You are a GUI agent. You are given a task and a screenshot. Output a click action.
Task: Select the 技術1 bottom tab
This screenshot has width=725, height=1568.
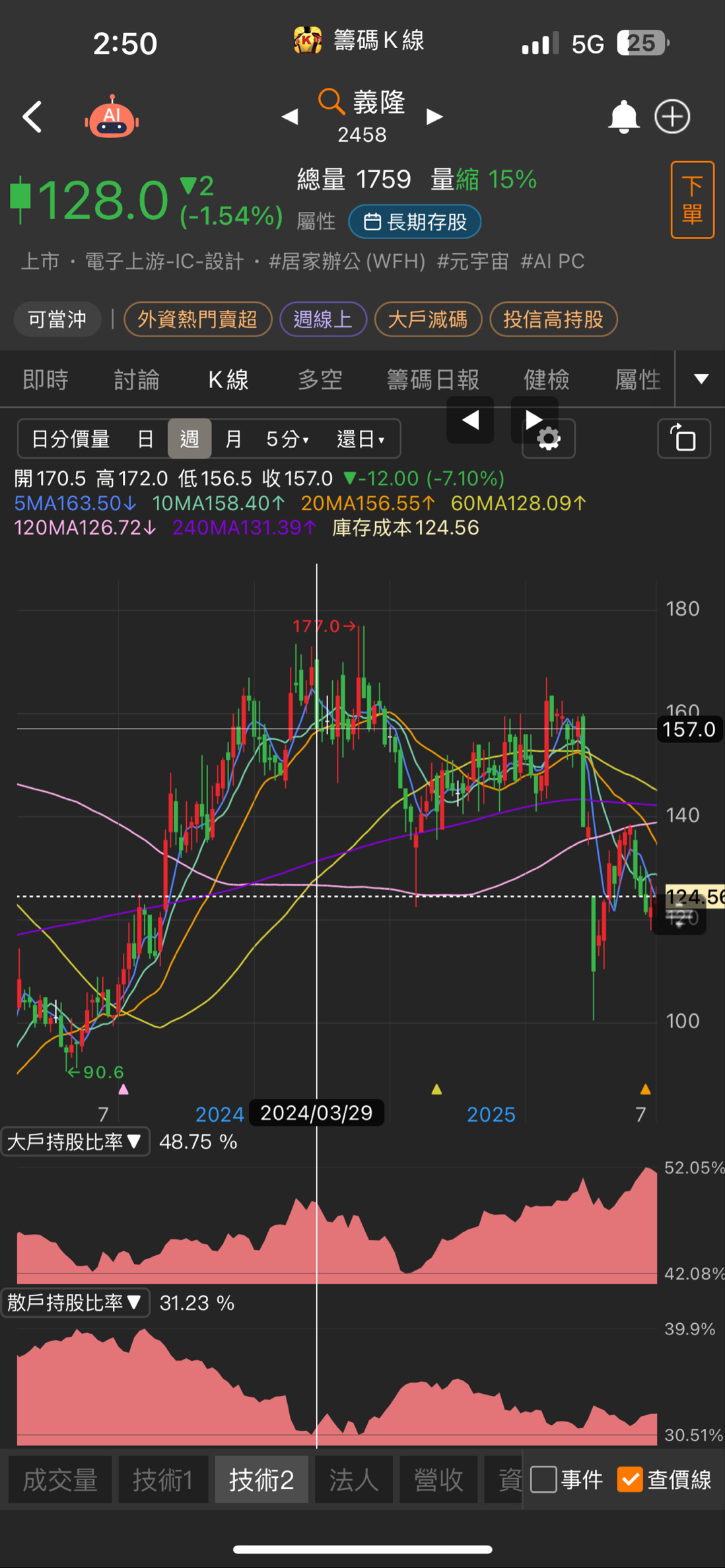[163, 1480]
